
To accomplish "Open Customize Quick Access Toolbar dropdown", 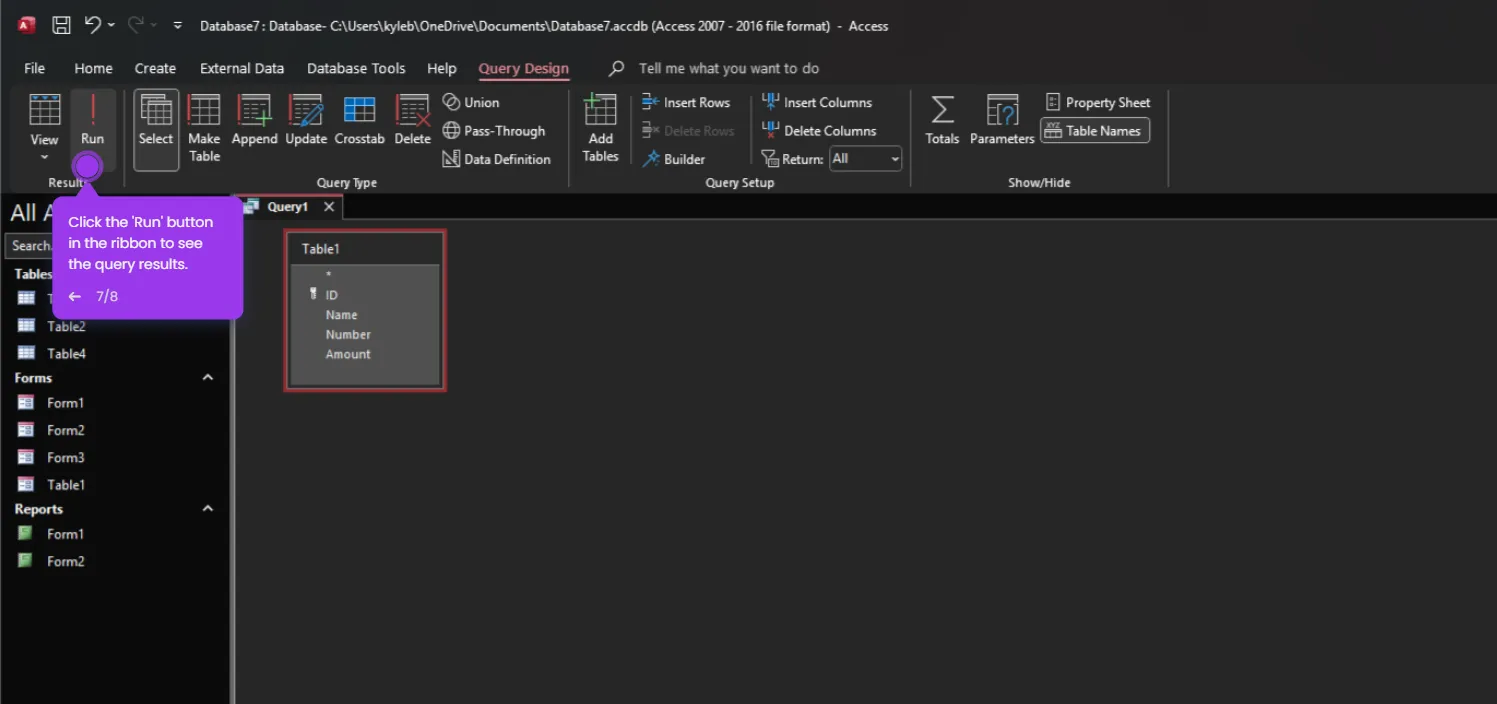I will click(178, 26).
